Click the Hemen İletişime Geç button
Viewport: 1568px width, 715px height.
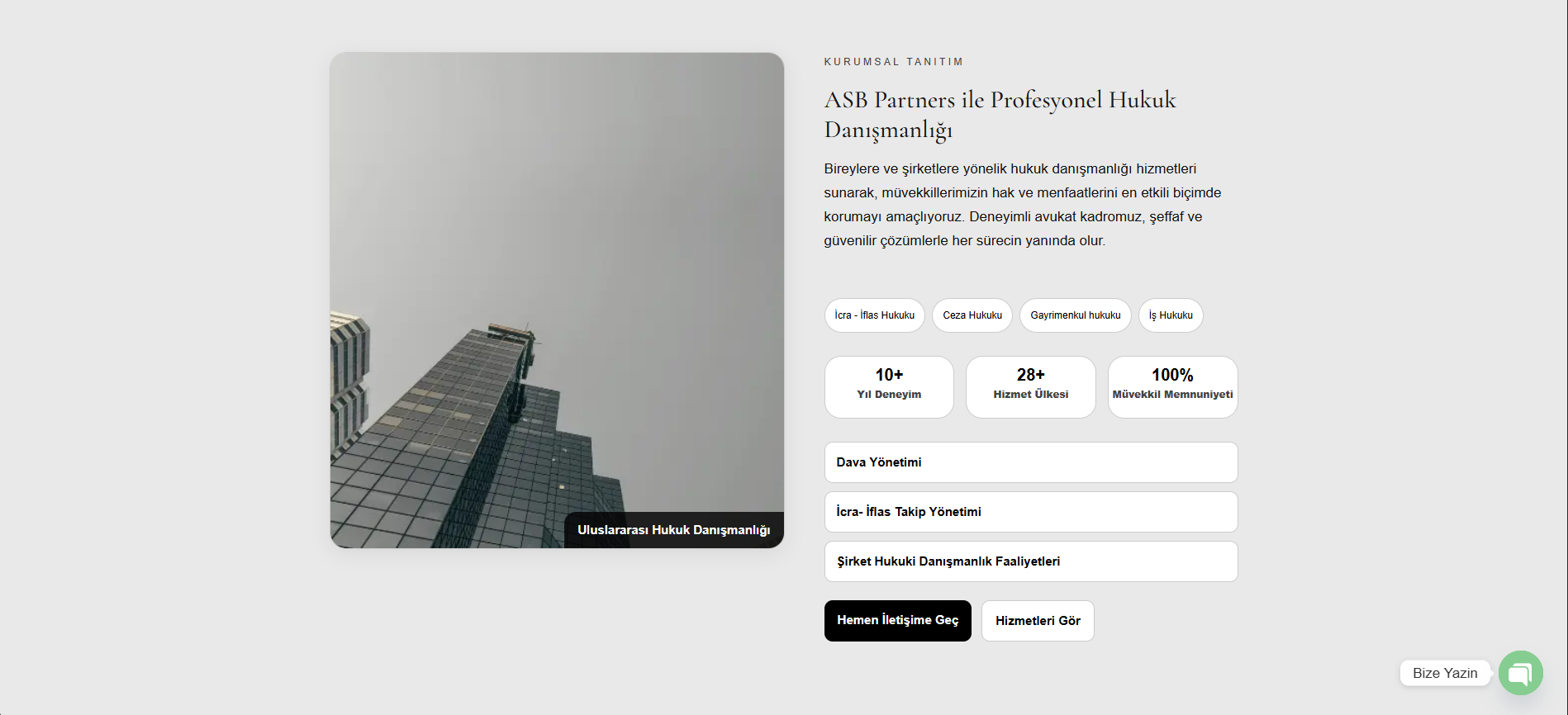tap(898, 621)
